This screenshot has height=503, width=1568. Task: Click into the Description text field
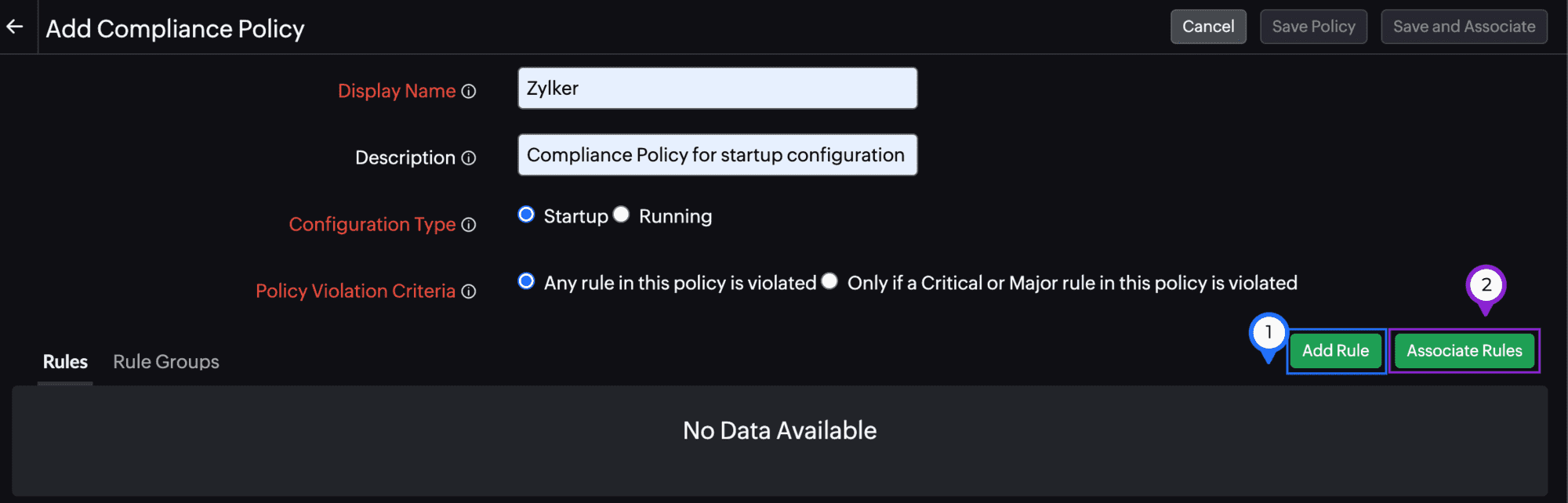pos(717,155)
